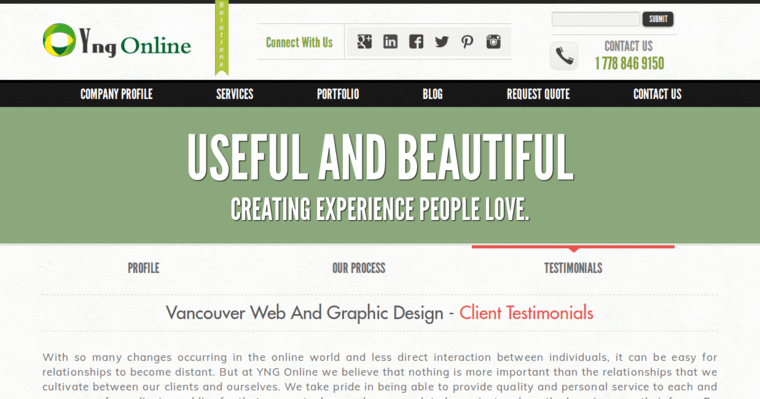The height and width of the screenshot is (399, 760).
Task: Open the Services menu item
Action: coord(235,94)
